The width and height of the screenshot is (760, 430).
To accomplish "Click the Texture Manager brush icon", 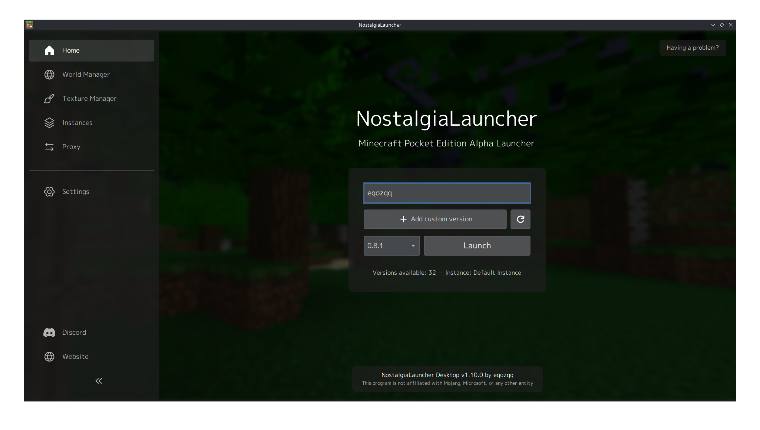I will (49, 99).
